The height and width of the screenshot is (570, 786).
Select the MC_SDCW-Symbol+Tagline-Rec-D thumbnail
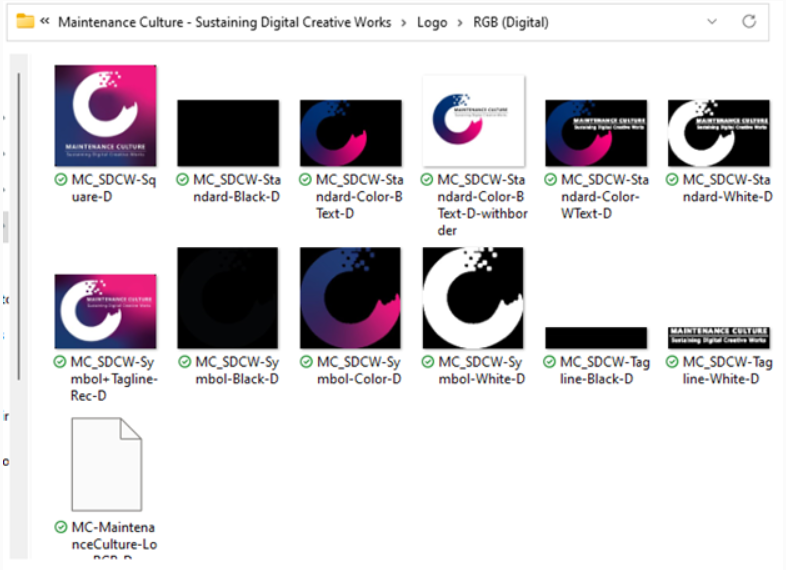[105, 311]
